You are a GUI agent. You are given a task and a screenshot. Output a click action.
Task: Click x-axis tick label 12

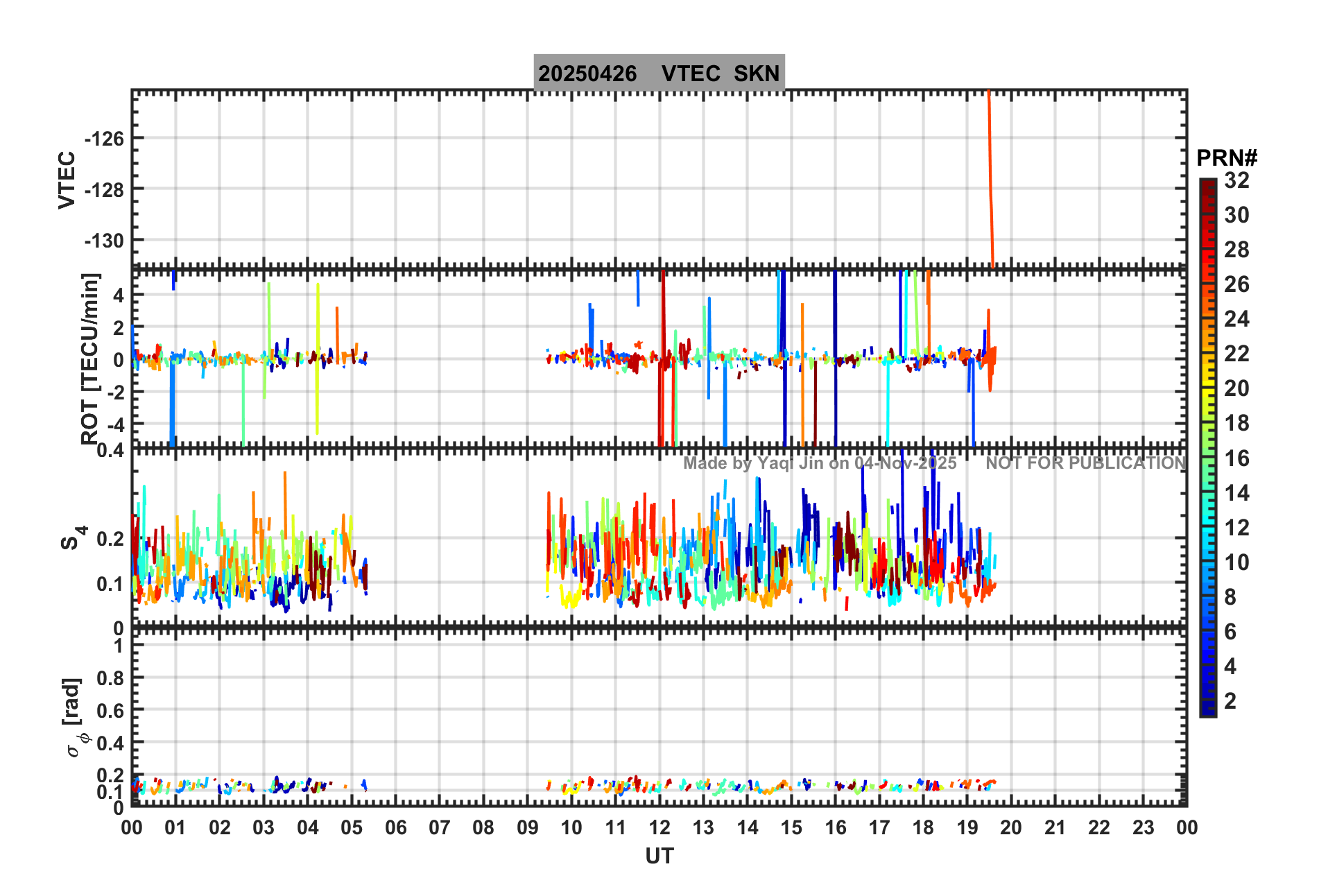[x=659, y=827]
